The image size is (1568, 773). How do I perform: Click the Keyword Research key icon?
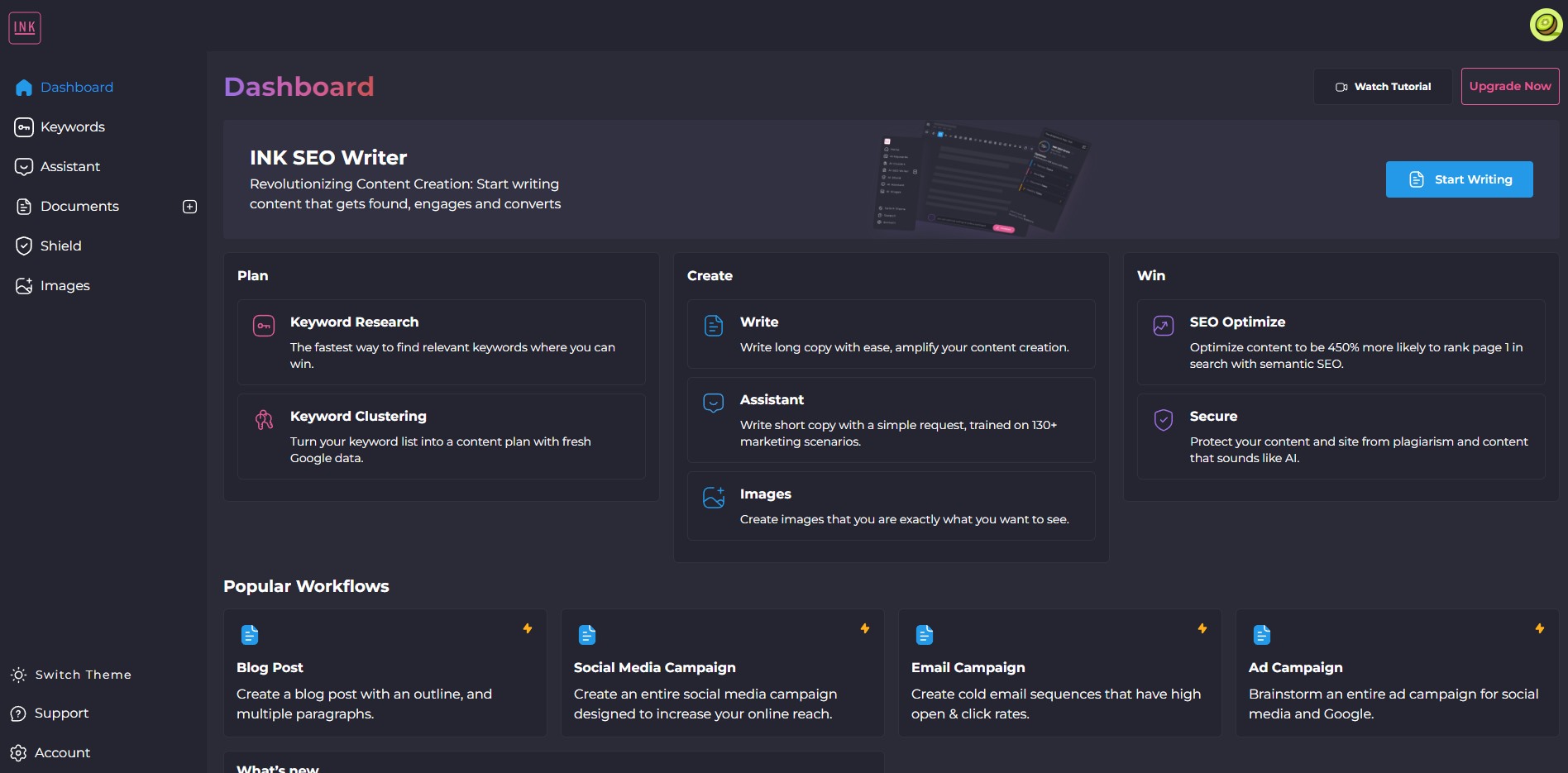(264, 326)
